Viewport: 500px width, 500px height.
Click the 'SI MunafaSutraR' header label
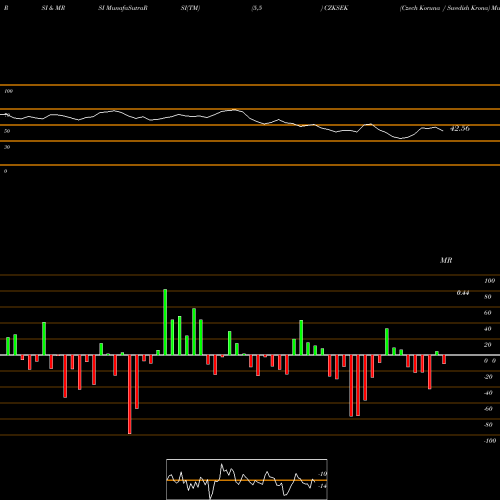(123, 8)
